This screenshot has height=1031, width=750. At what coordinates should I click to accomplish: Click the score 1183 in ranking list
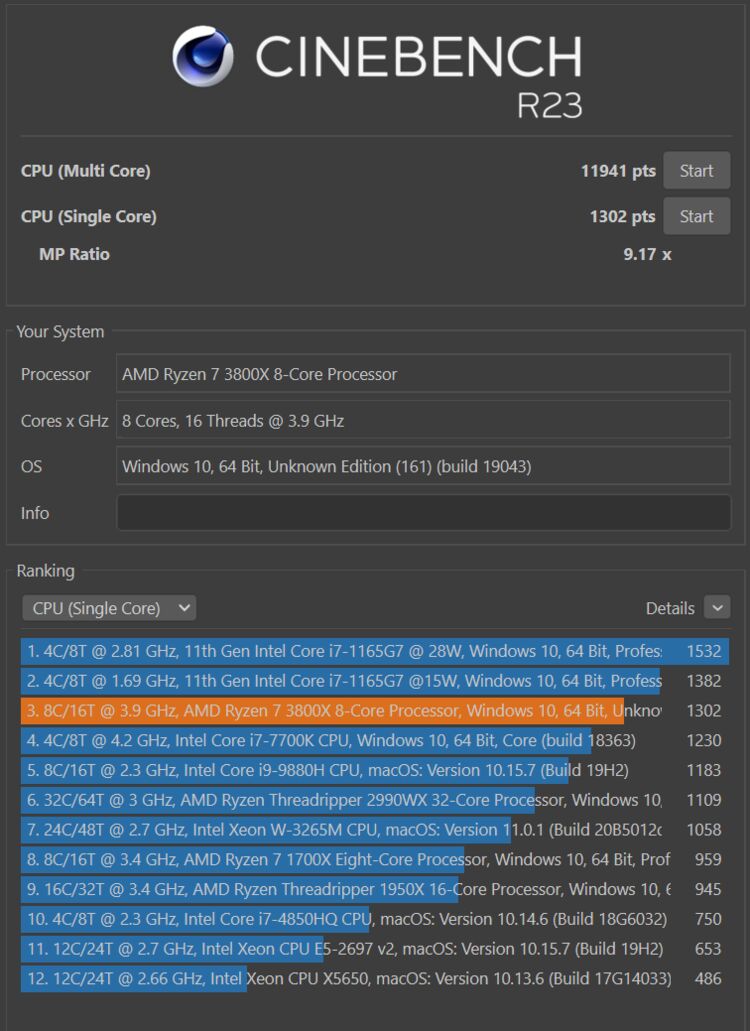click(x=704, y=770)
